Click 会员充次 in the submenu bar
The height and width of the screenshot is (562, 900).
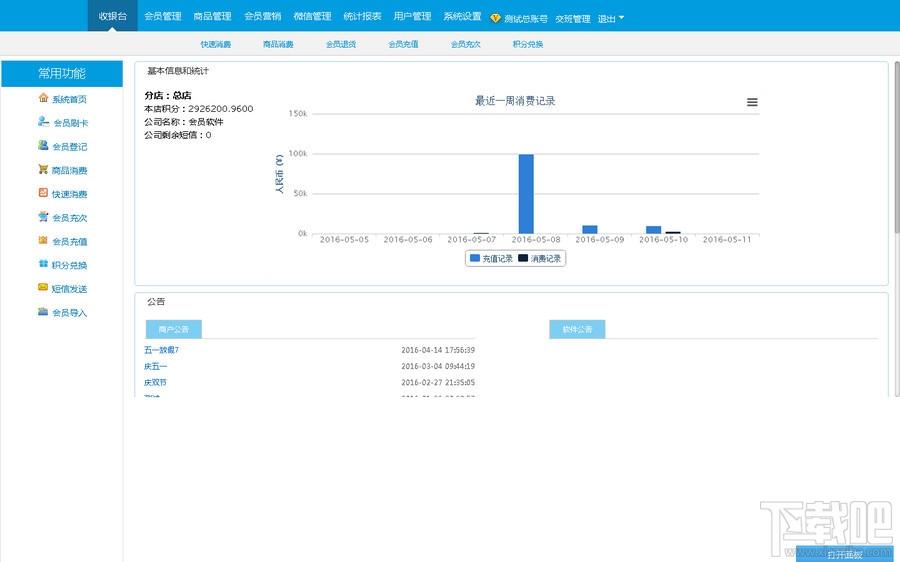465,44
